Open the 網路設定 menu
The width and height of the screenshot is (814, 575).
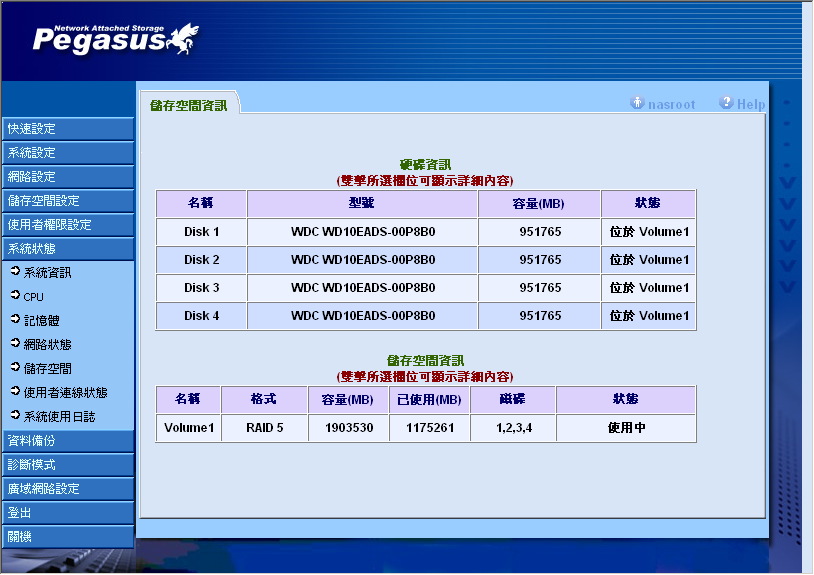pyautogui.click(x=67, y=177)
